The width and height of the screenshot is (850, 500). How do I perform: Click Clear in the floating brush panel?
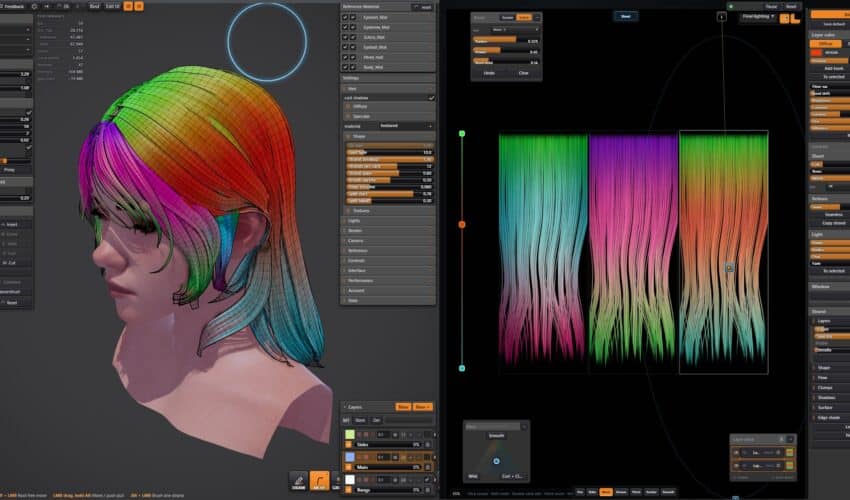pyautogui.click(x=523, y=73)
